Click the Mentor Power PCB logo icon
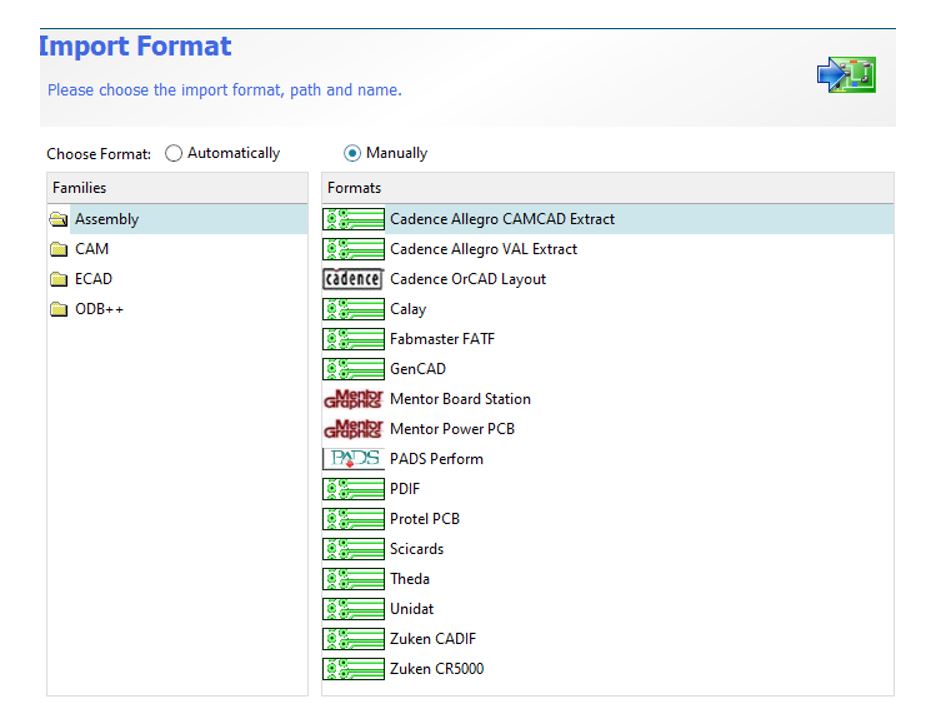 [353, 428]
